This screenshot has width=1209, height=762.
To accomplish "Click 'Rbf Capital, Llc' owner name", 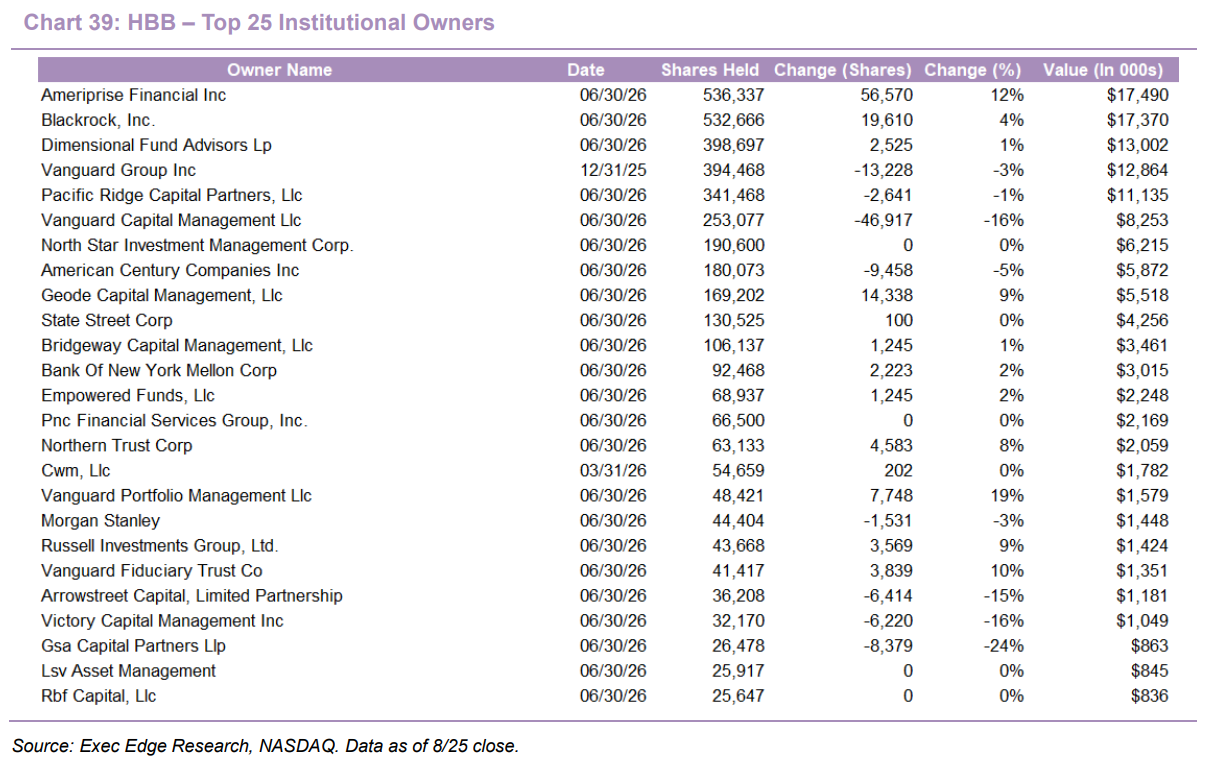I will 98,695.
